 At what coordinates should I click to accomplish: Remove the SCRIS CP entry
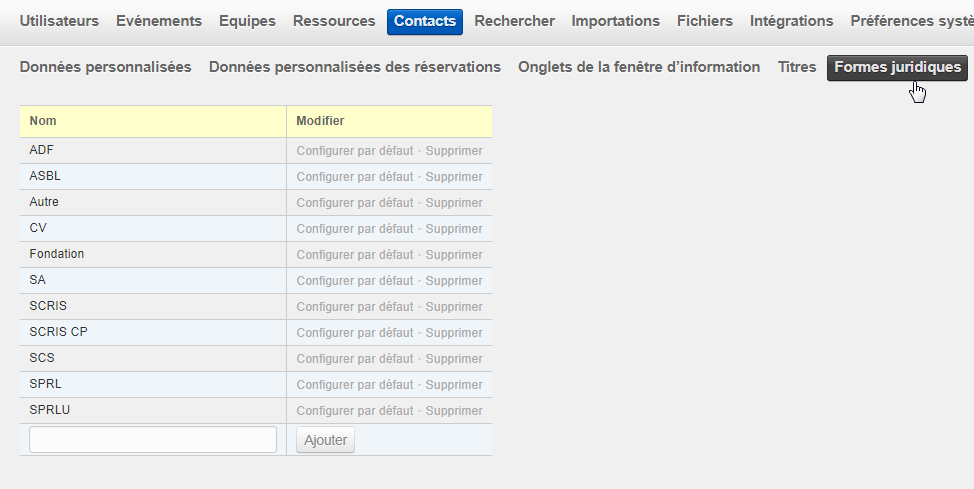coord(454,333)
